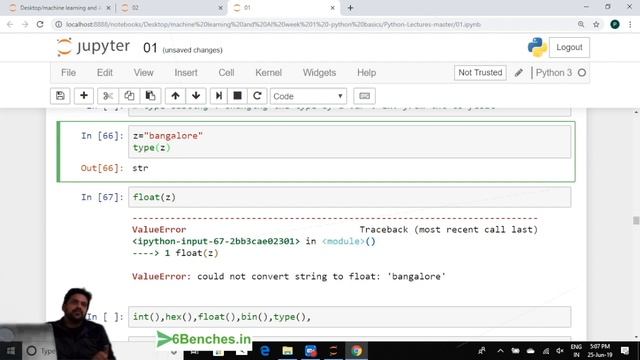
Task: Open a new browser tab
Action: (350, 8)
